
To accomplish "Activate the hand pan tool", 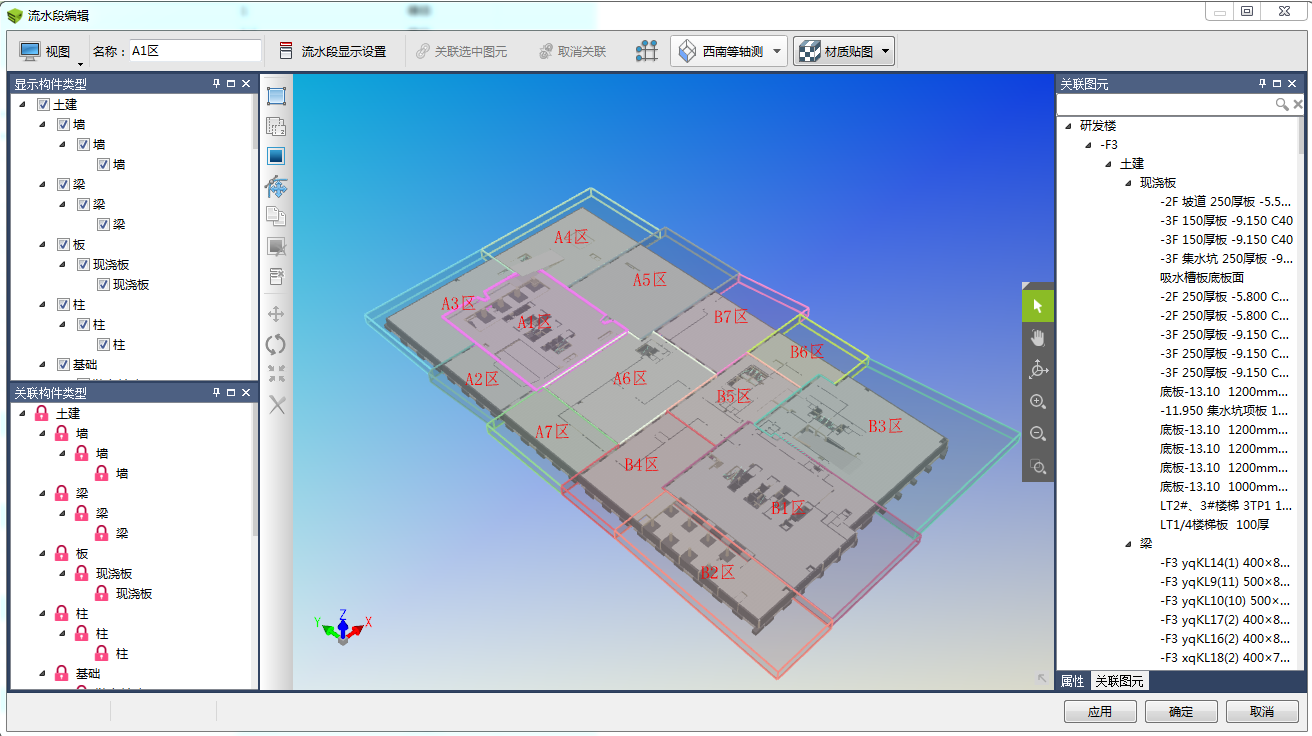I will coord(1038,338).
